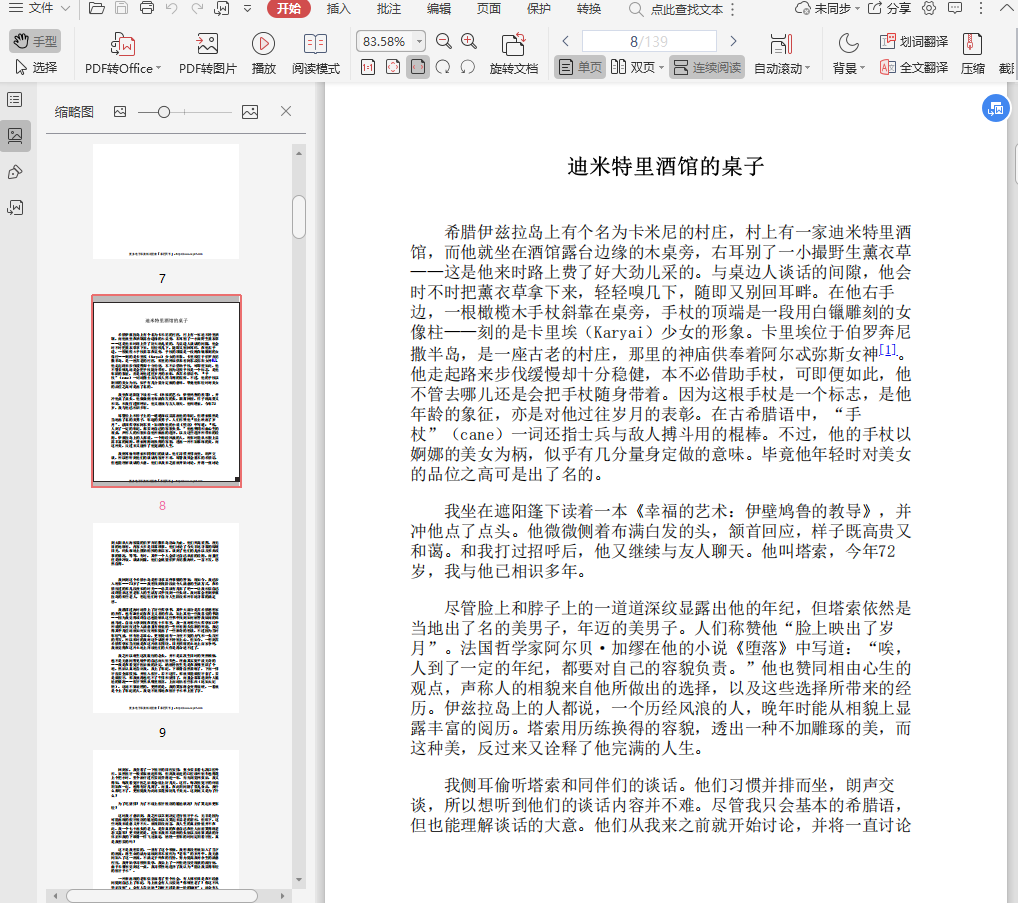The image size is (1018, 903).
Task: Switch to the 开始 tab
Action: tap(289, 8)
